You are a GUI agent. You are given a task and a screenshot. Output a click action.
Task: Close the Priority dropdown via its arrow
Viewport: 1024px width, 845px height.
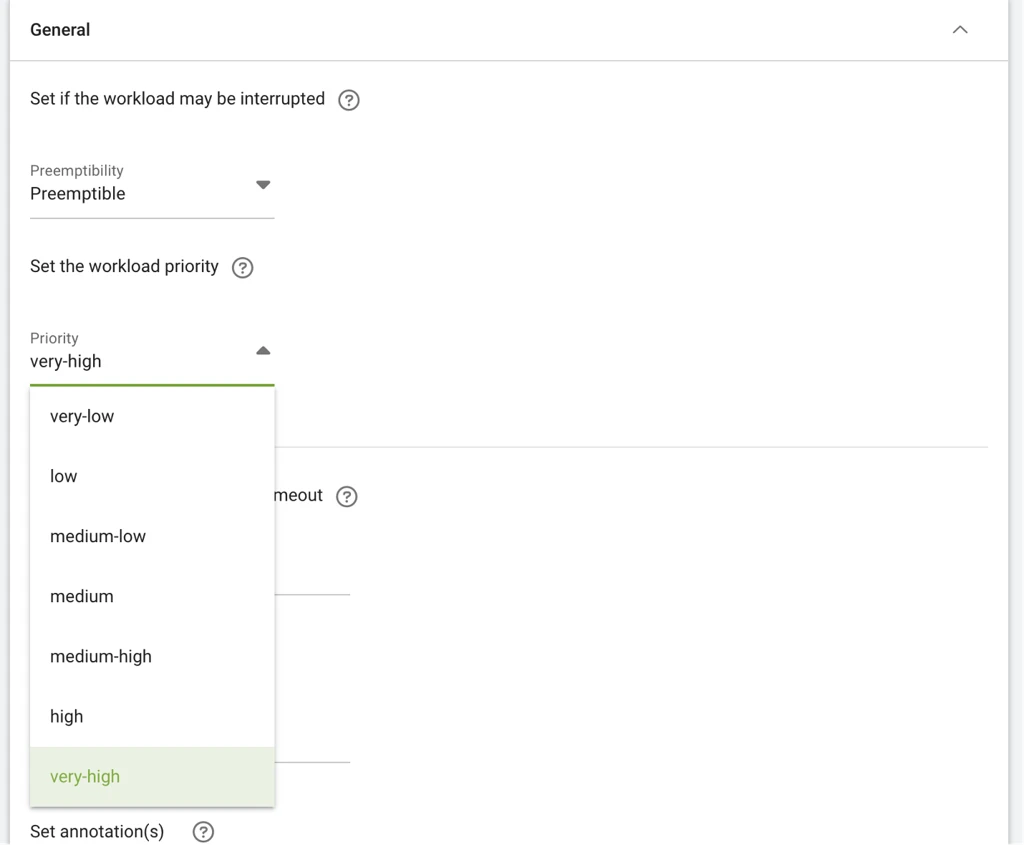263,351
